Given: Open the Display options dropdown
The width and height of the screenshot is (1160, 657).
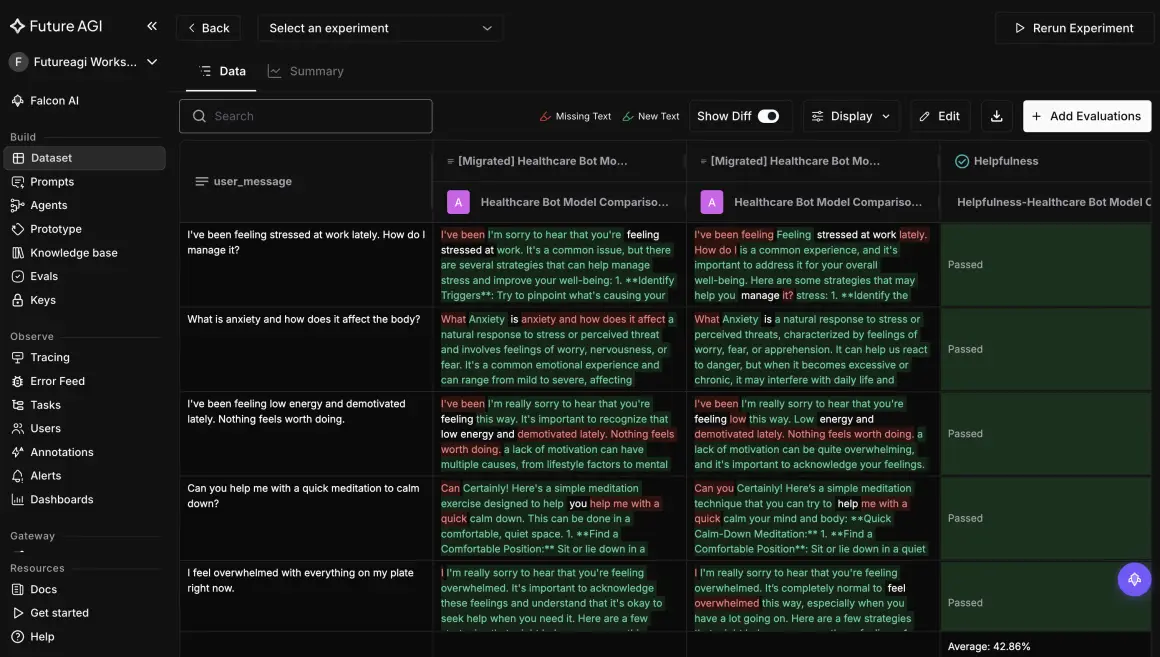Looking at the screenshot, I should click(852, 116).
